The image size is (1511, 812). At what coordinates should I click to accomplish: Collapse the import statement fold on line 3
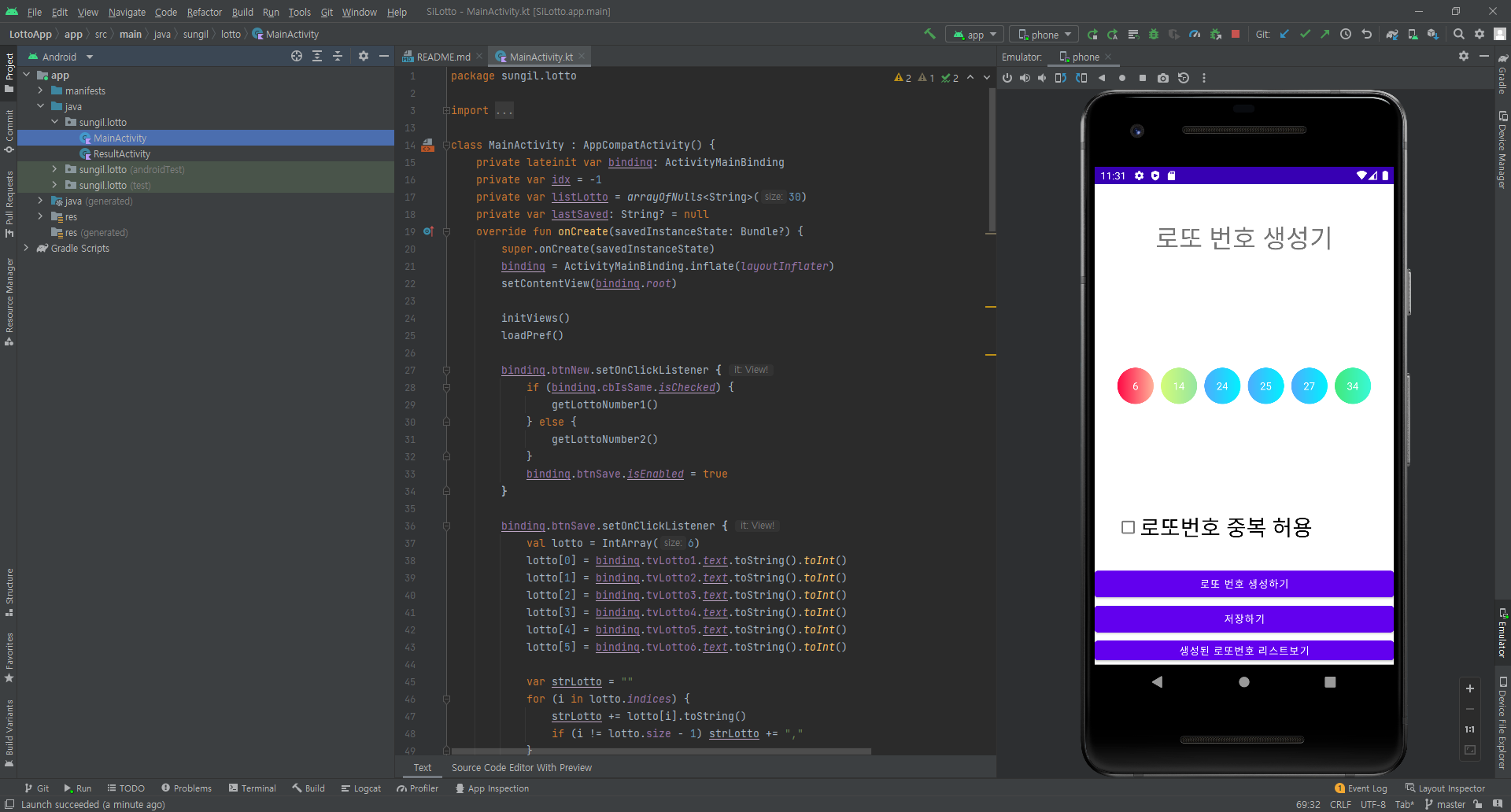(x=445, y=110)
